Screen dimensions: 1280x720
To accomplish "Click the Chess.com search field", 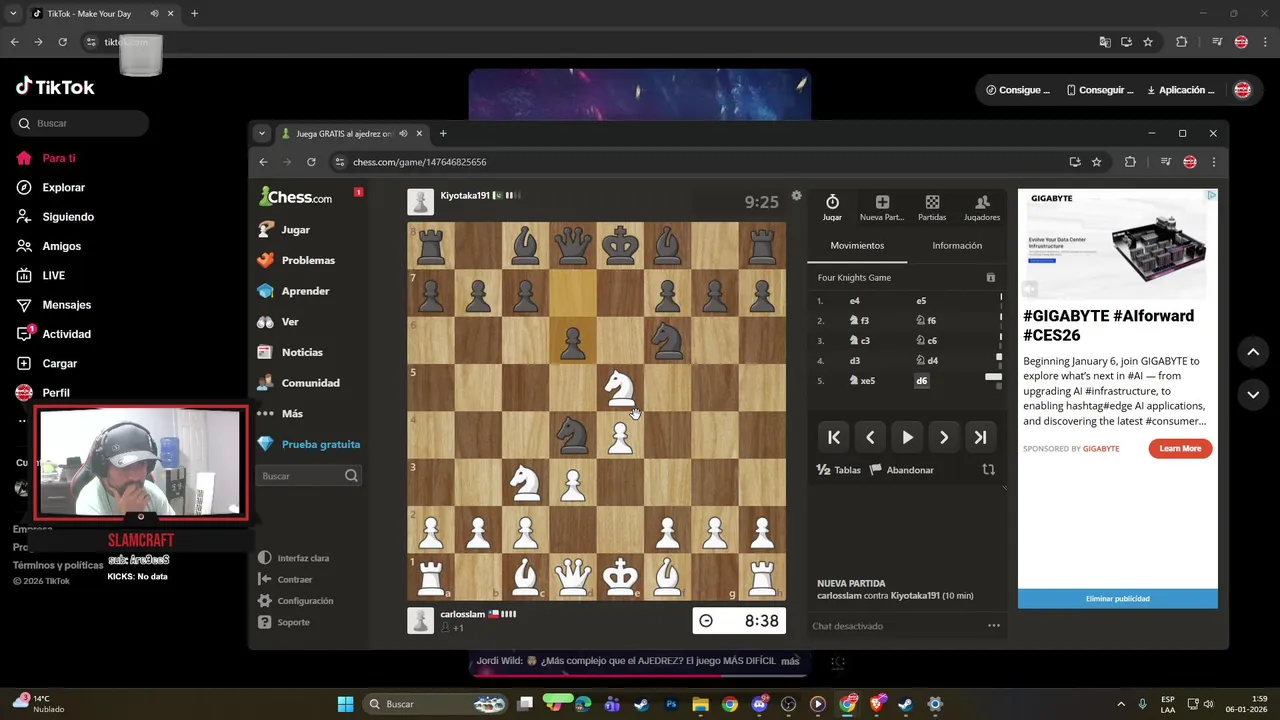I will [308, 476].
